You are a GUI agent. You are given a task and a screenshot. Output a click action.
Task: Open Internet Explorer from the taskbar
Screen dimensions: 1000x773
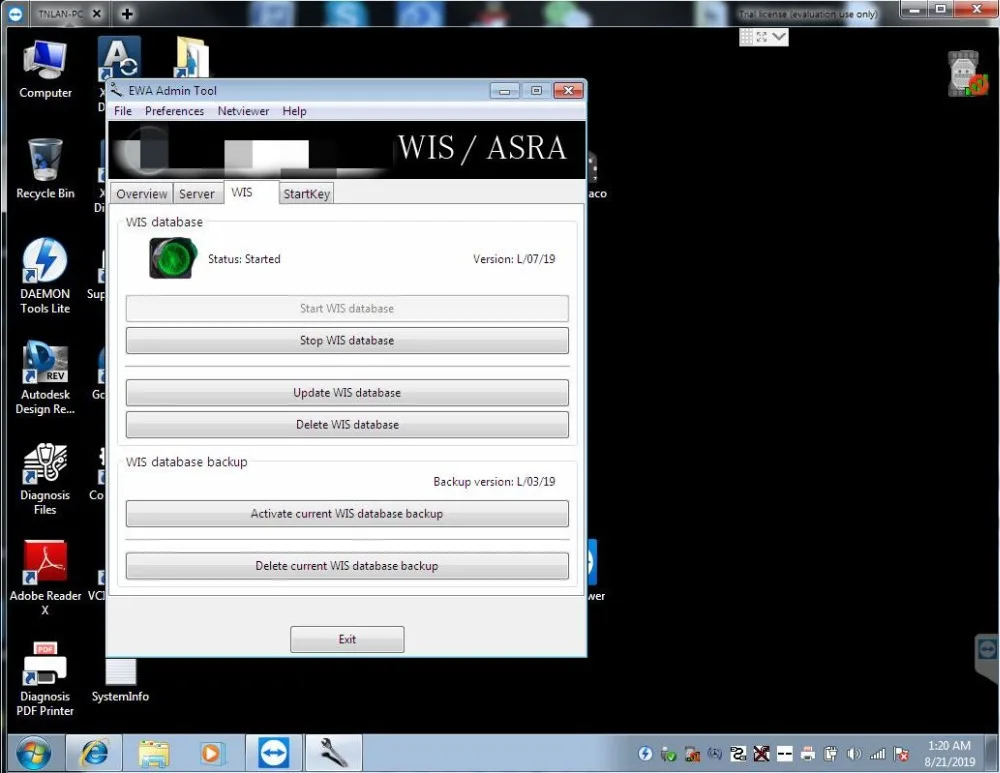coord(94,753)
